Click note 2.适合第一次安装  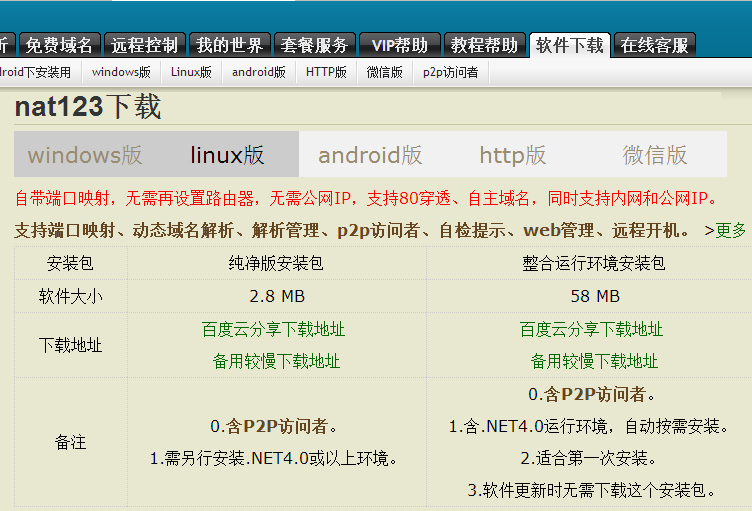[x=589, y=458]
